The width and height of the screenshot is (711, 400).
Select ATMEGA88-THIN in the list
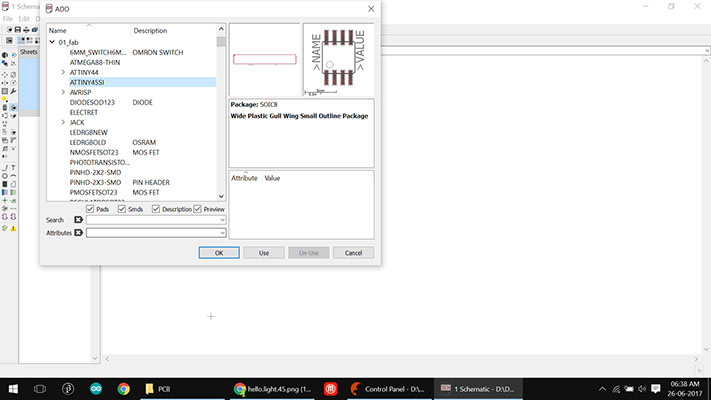[95, 62]
